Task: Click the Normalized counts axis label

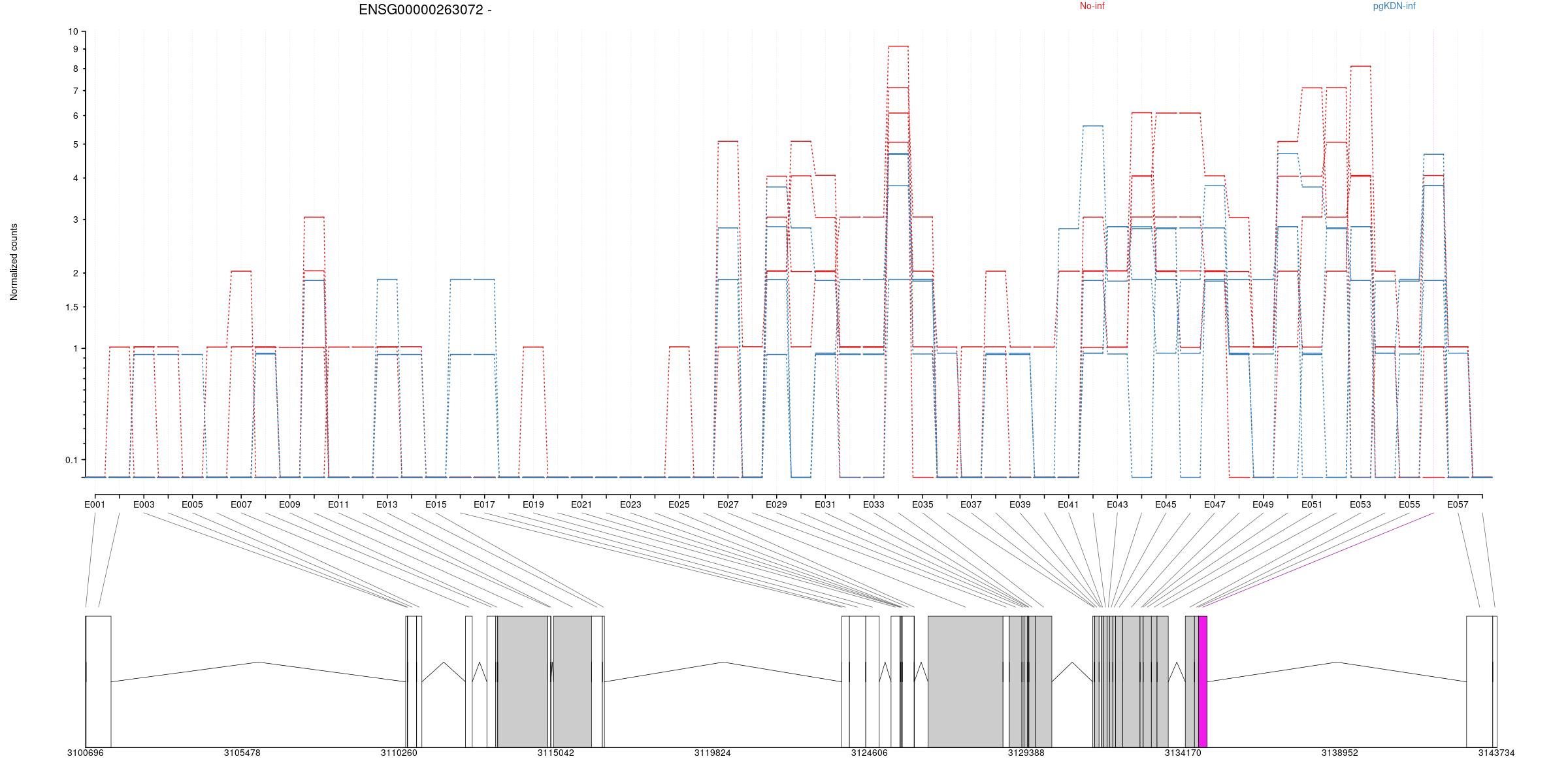Action: point(14,262)
